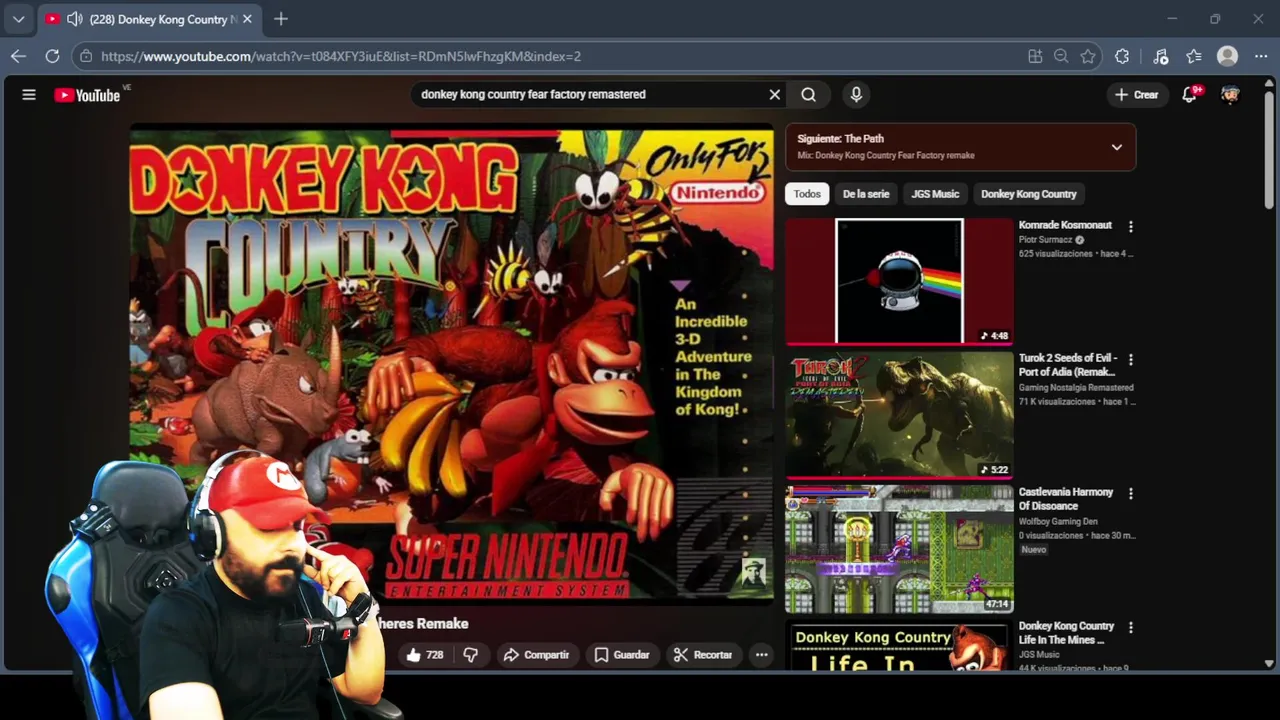Open options for Castlevania Harmony video

coord(1131,493)
